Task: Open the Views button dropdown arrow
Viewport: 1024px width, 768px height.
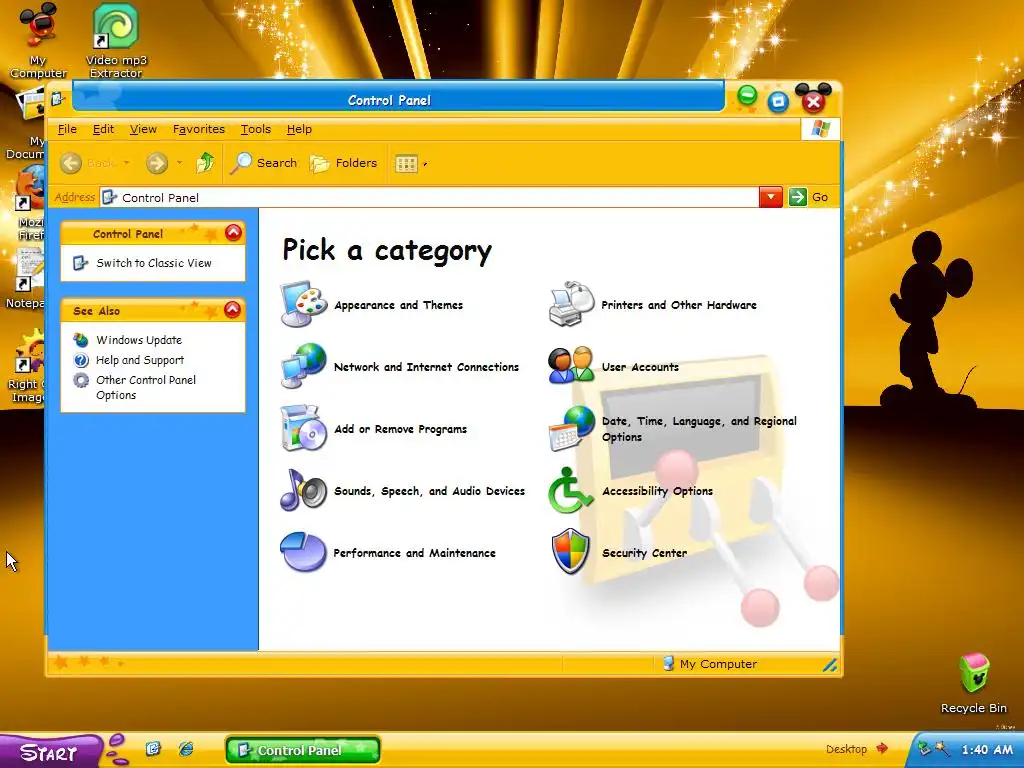Action: pyautogui.click(x=425, y=164)
